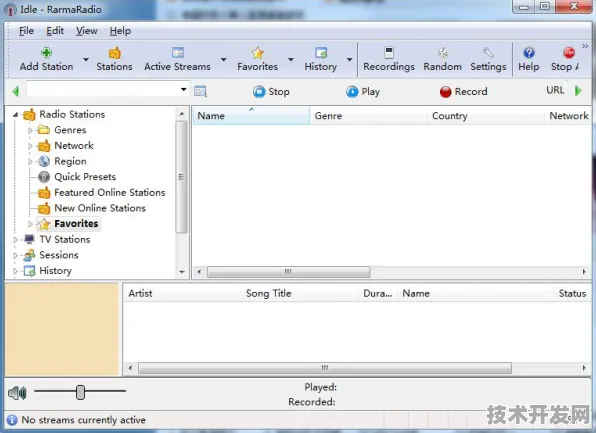Open the History toolbar button
The image size is (596, 433).
[320, 59]
